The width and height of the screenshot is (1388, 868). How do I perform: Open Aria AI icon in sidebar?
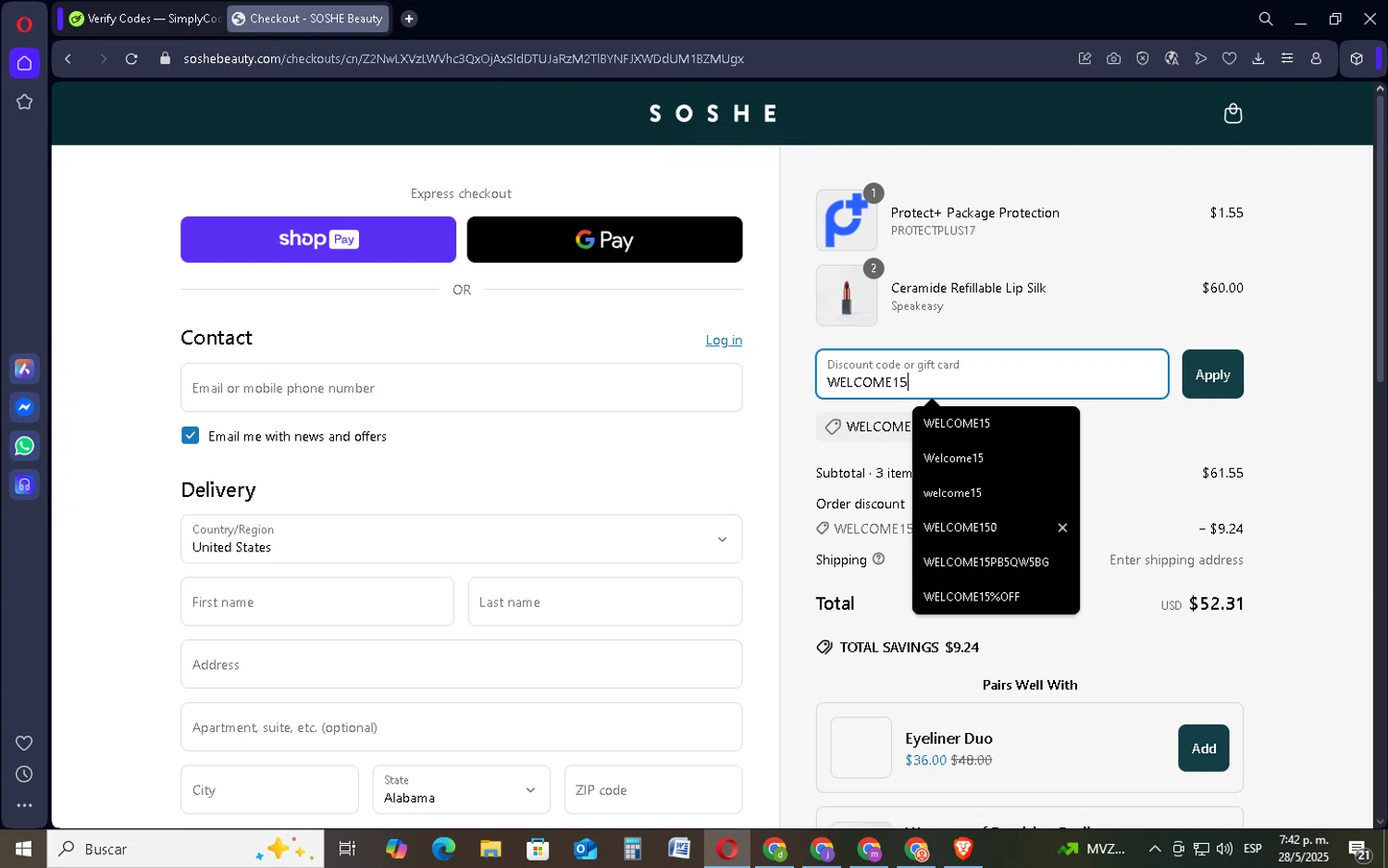click(24, 369)
